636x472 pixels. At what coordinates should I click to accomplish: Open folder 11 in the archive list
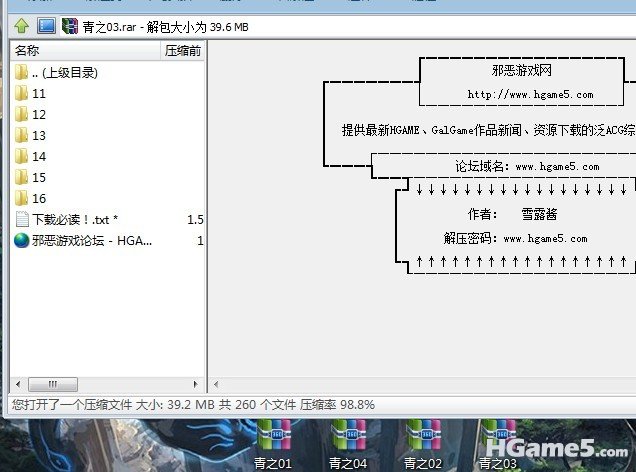pyautogui.click(x=38, y=93)
